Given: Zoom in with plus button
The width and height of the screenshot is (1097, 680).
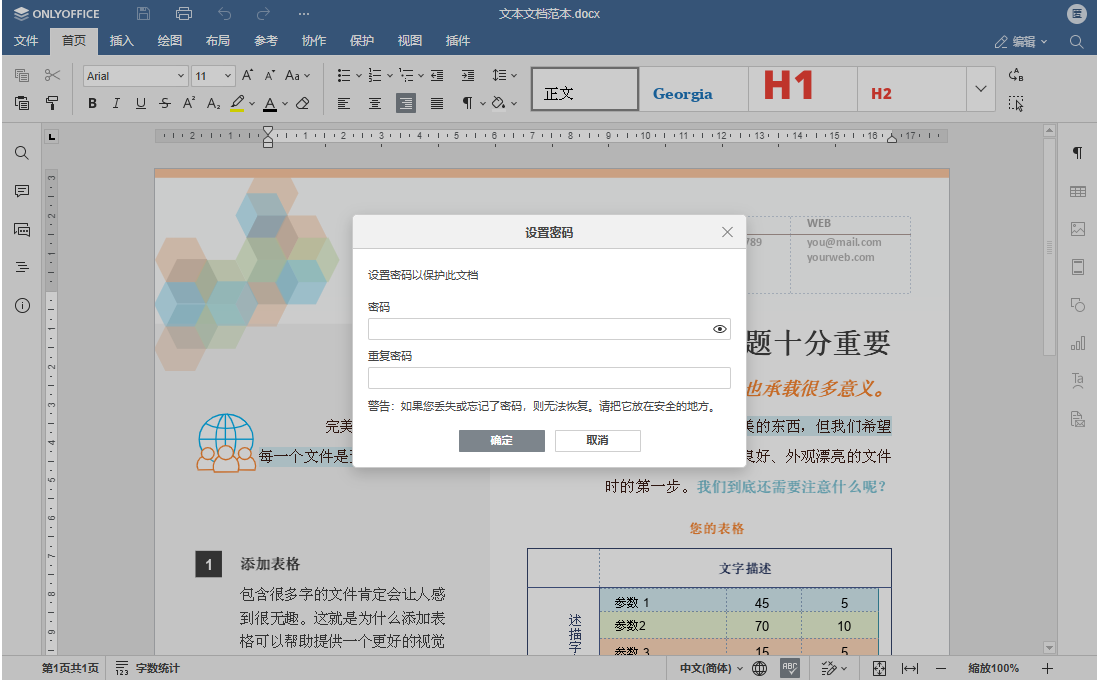Looking at the screenshot, I should [x=1047, y=668].
